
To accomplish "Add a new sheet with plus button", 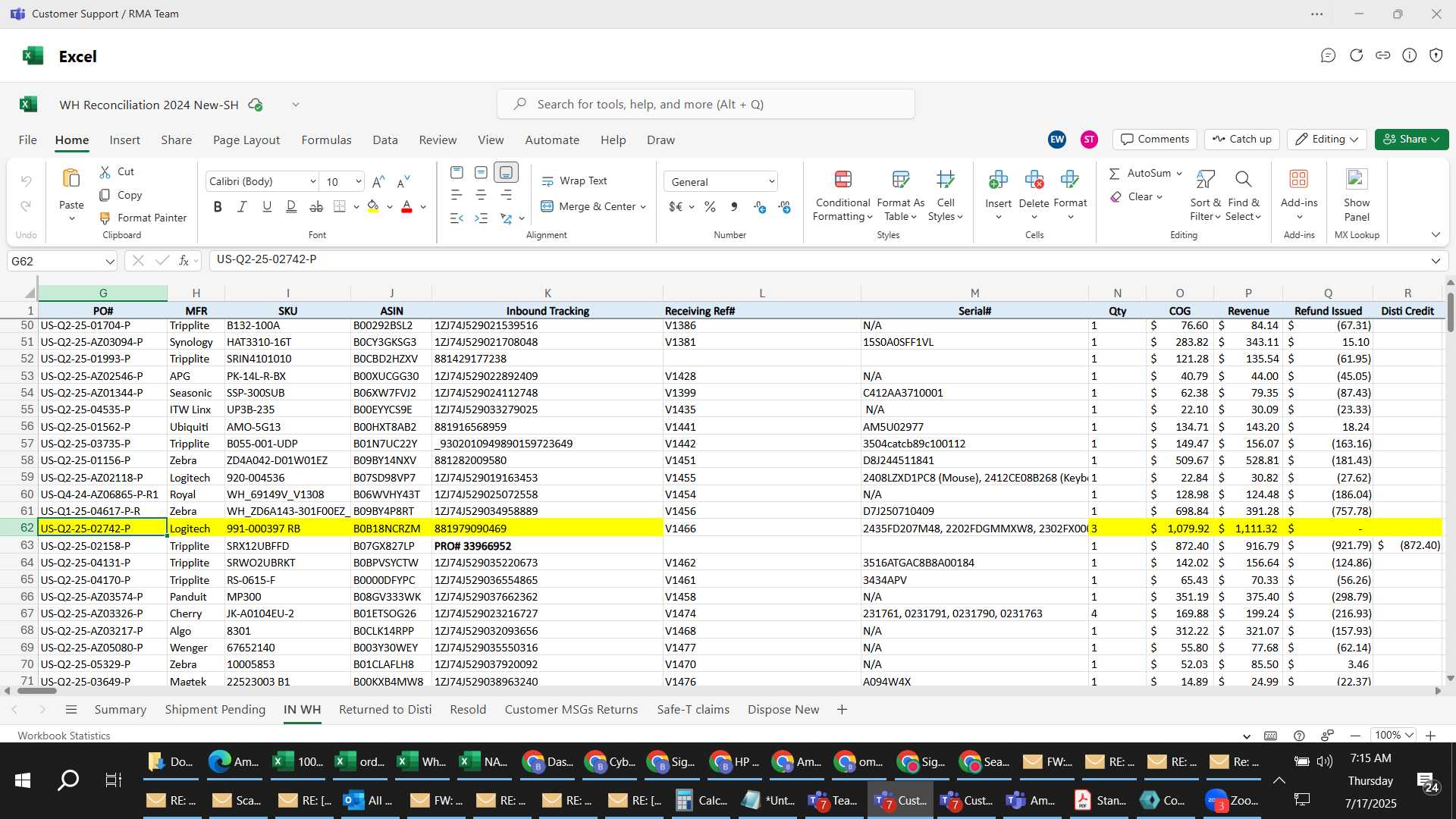I will point(842,710).
